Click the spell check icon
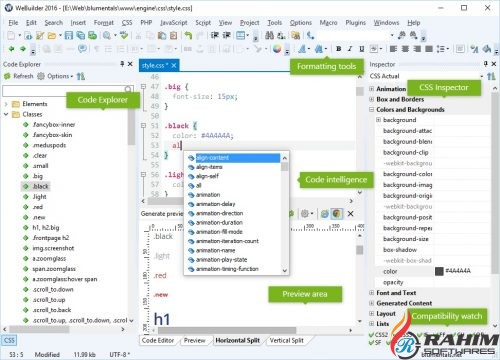The width and height of the screenshot is (500, 360). [124, 35]
